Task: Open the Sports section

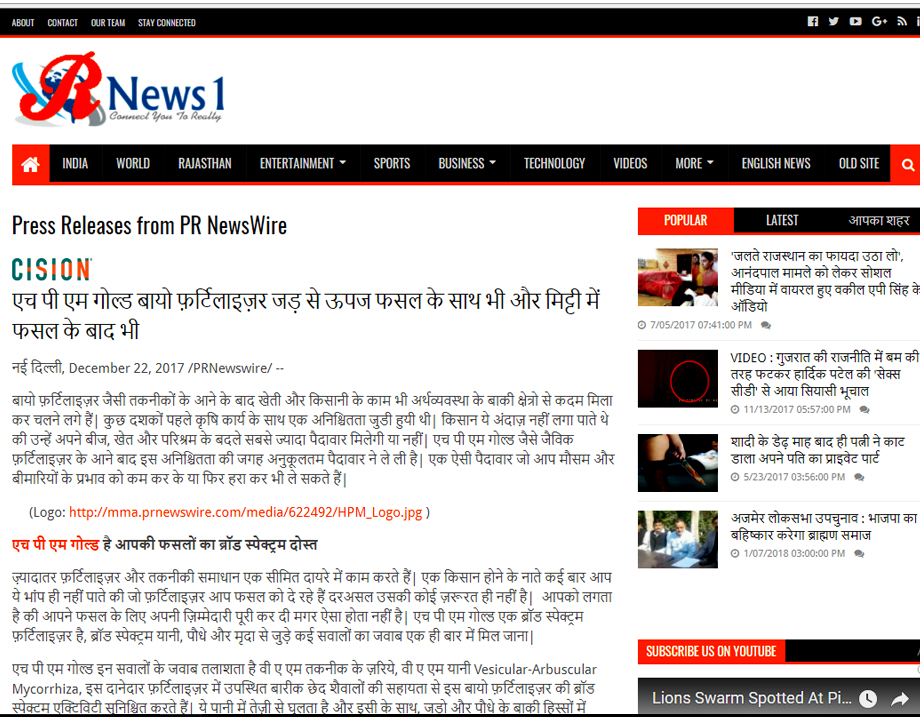Action: 392,164
